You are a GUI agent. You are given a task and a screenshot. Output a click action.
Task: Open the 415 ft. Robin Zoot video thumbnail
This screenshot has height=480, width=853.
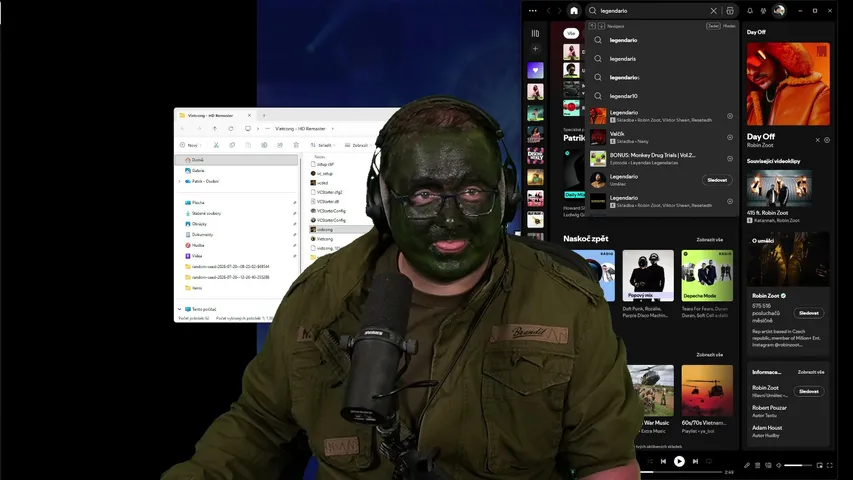pos(778,187)
